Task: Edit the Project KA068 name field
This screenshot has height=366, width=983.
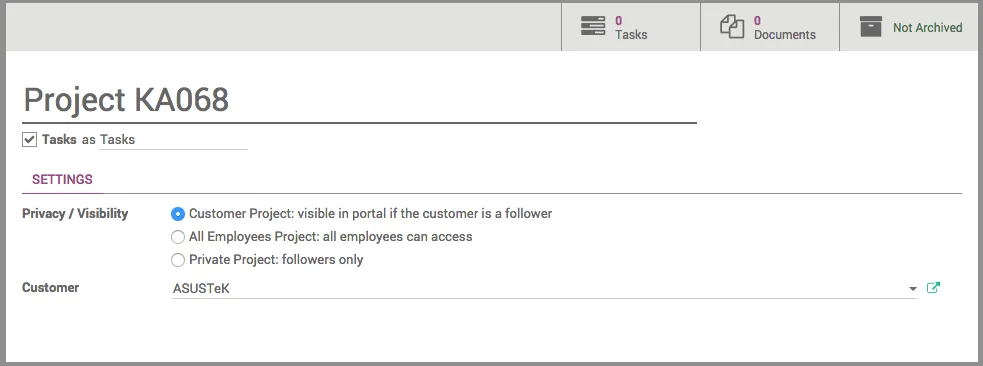Action: point(359,100)
